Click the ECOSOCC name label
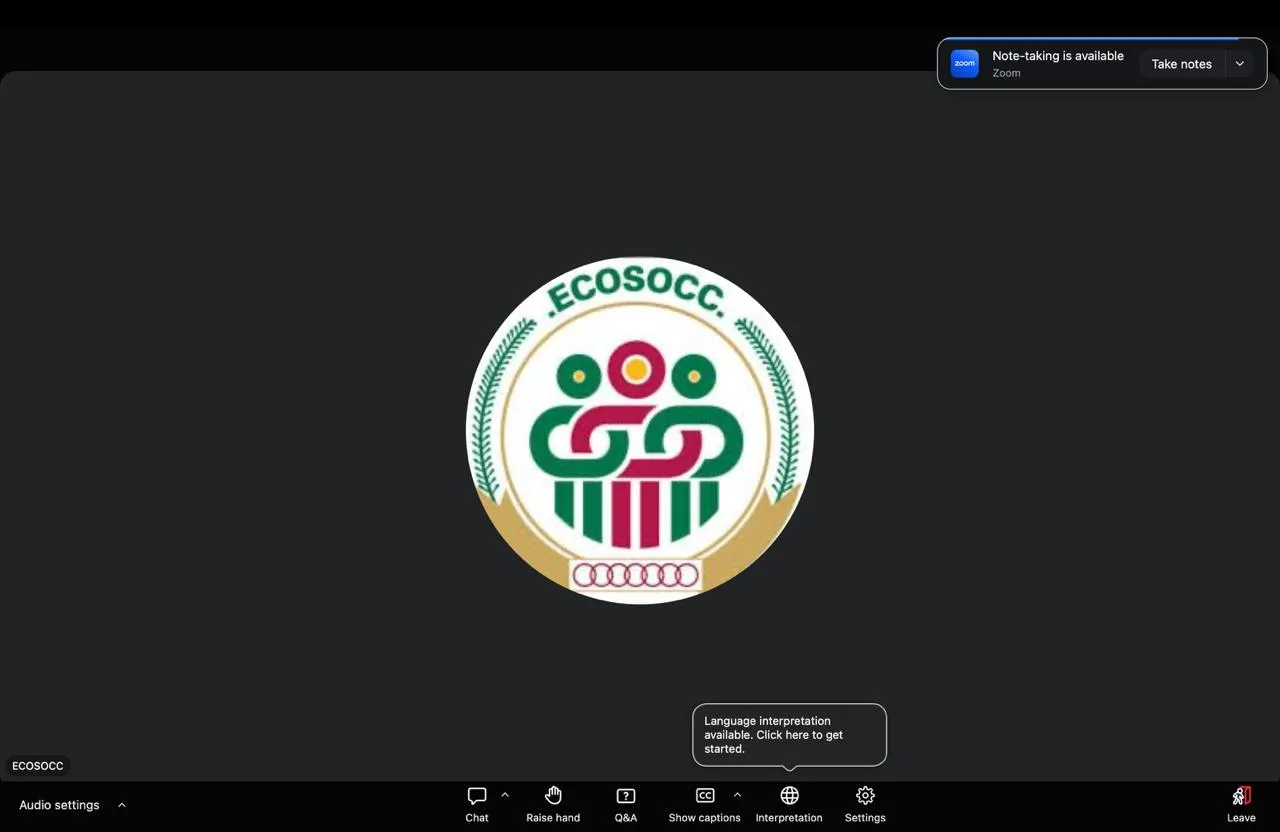 pos(38,766)
